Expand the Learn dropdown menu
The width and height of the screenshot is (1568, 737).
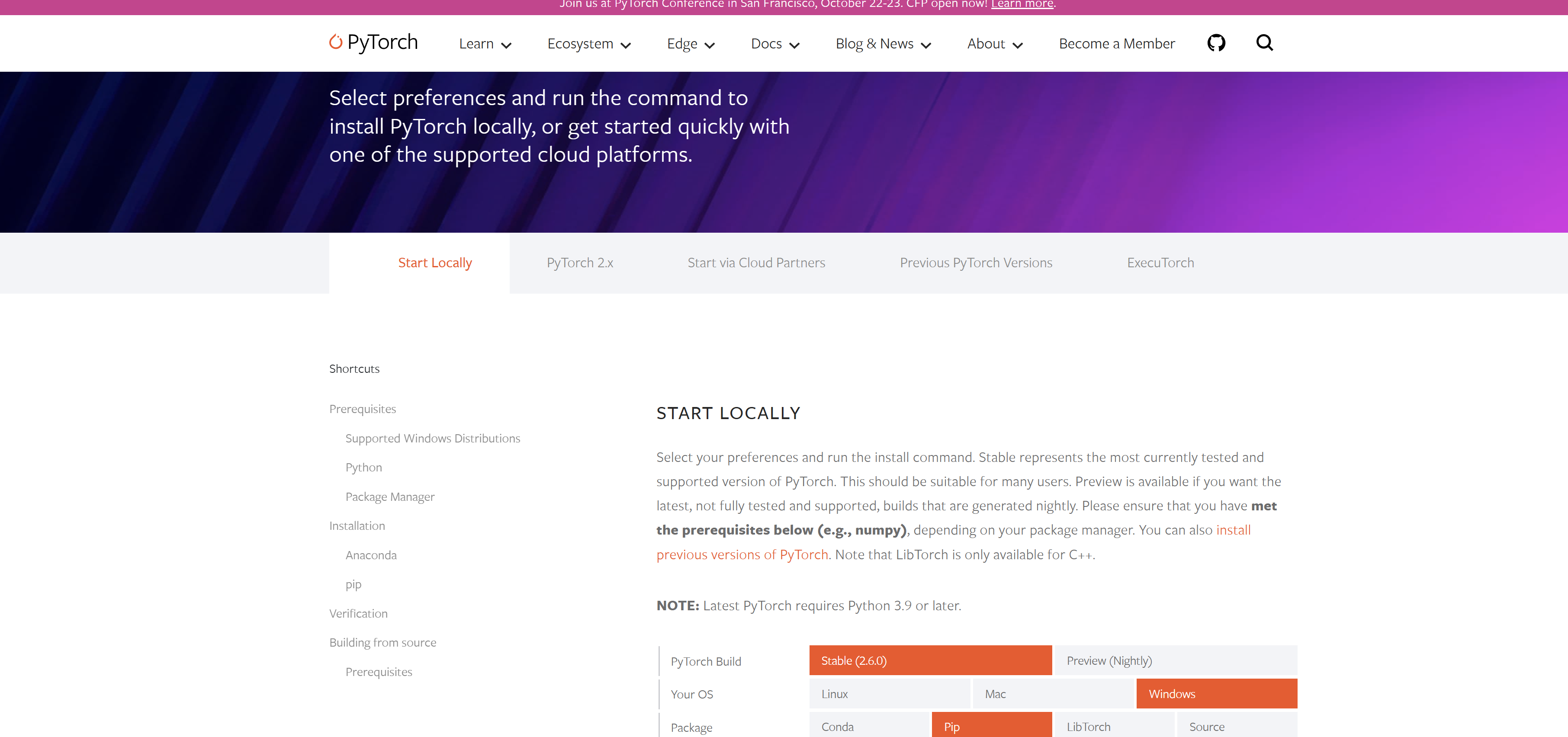[485, 44]
